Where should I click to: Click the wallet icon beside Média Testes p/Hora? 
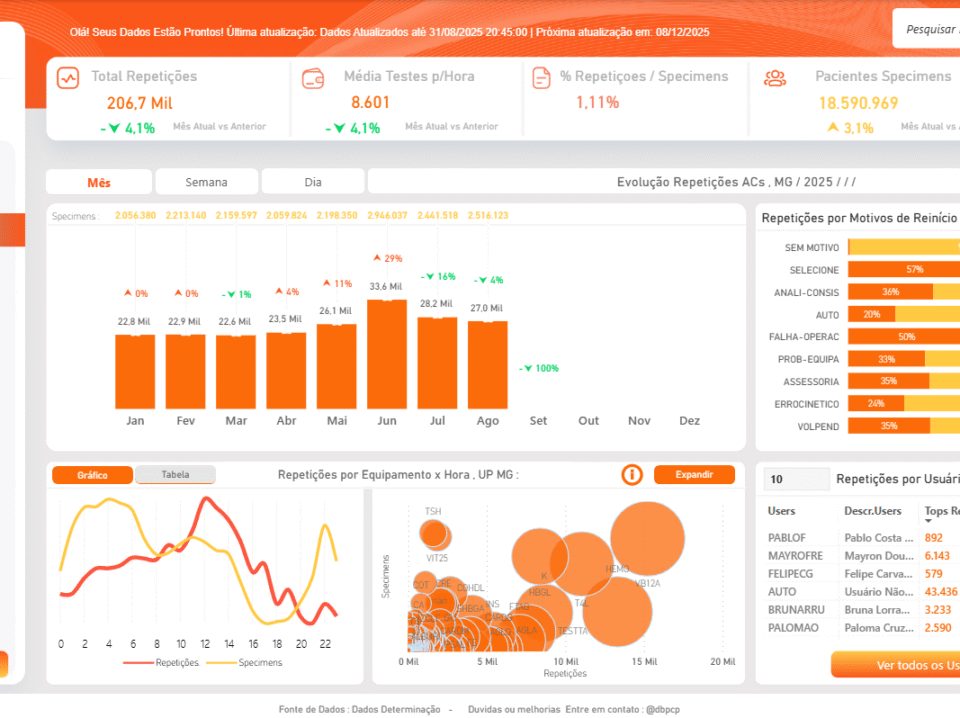pyautogui.click(x=313, y=78)
